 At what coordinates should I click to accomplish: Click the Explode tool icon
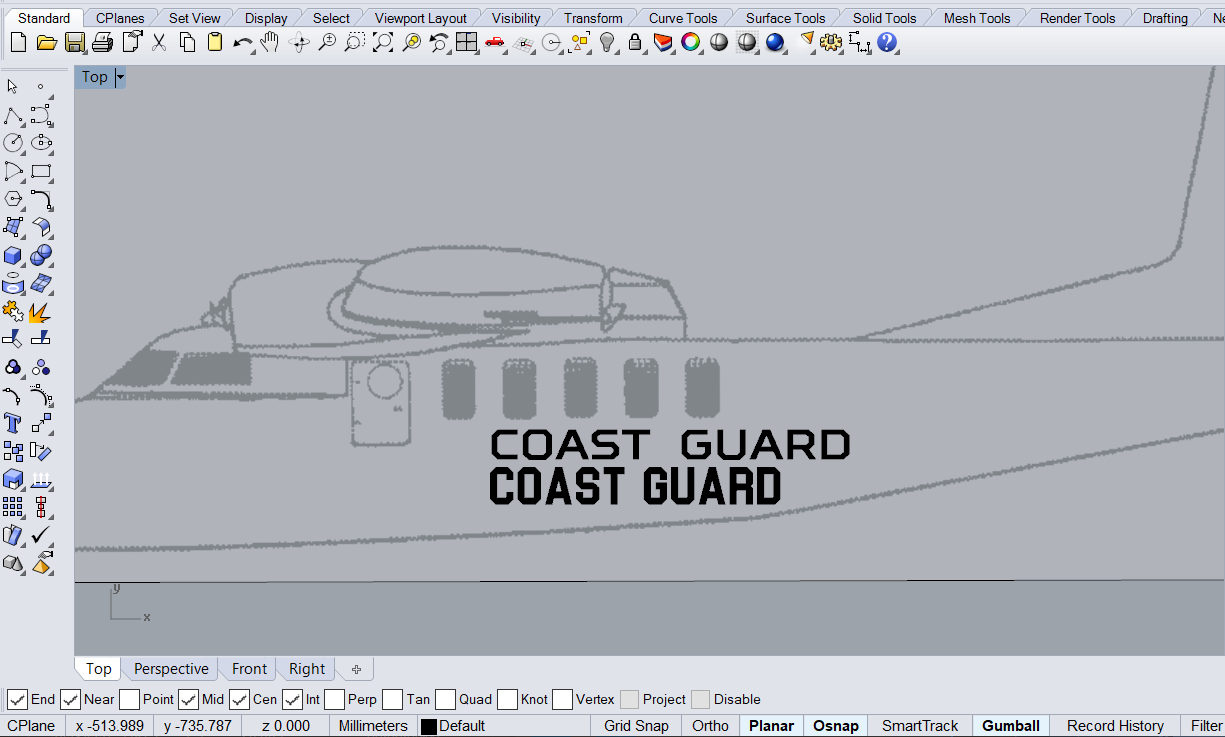click(x=41, y=311)
